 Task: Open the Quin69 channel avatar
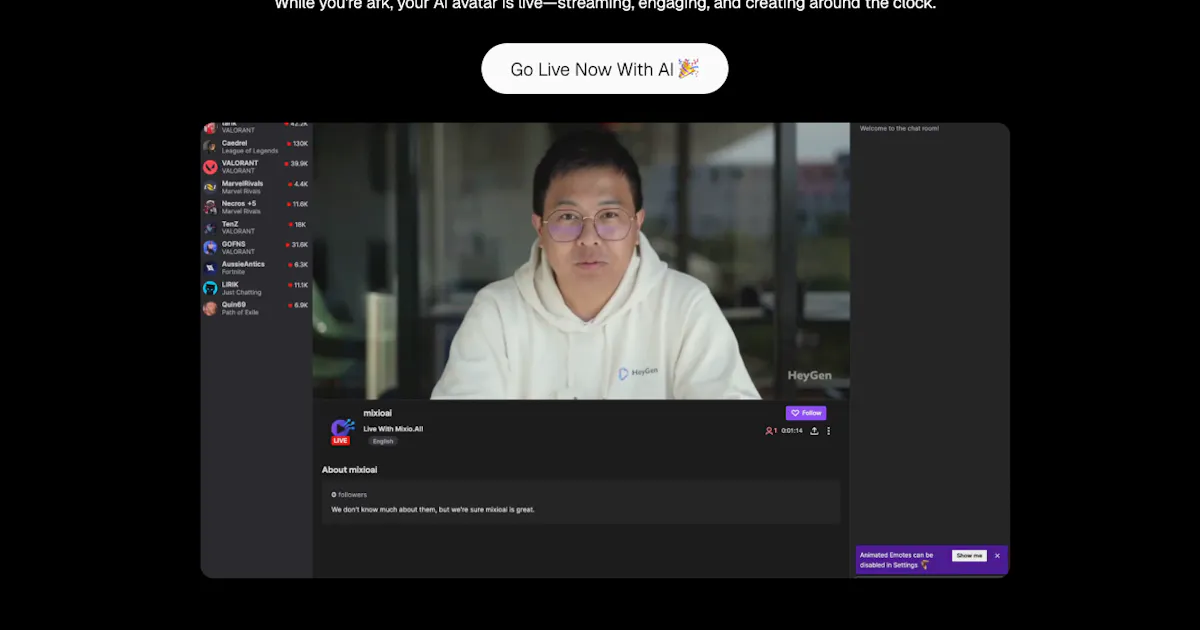210,308
